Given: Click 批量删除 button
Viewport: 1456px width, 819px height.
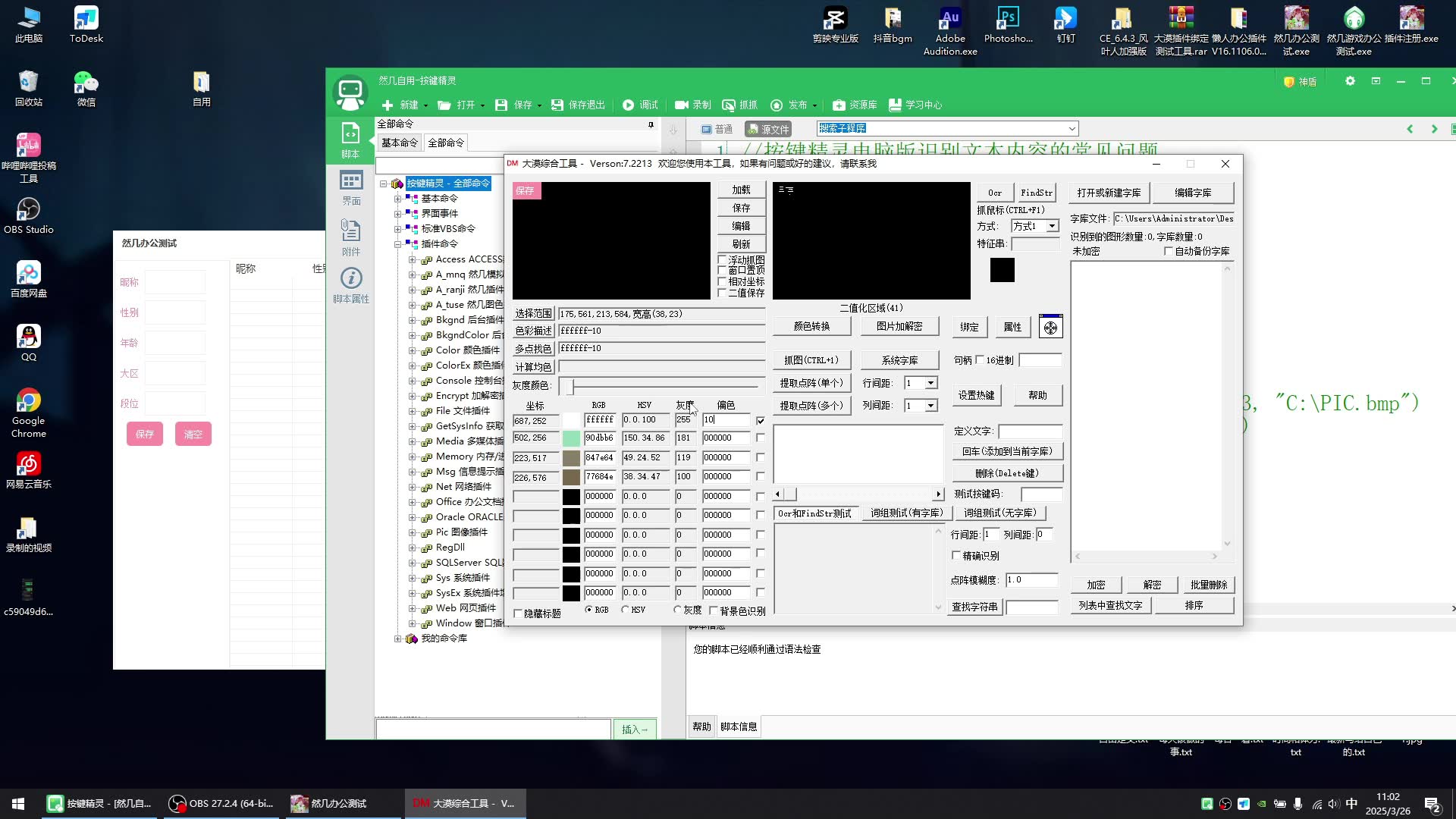Looking at the screenshot, I should click(x=1208, y=585).
